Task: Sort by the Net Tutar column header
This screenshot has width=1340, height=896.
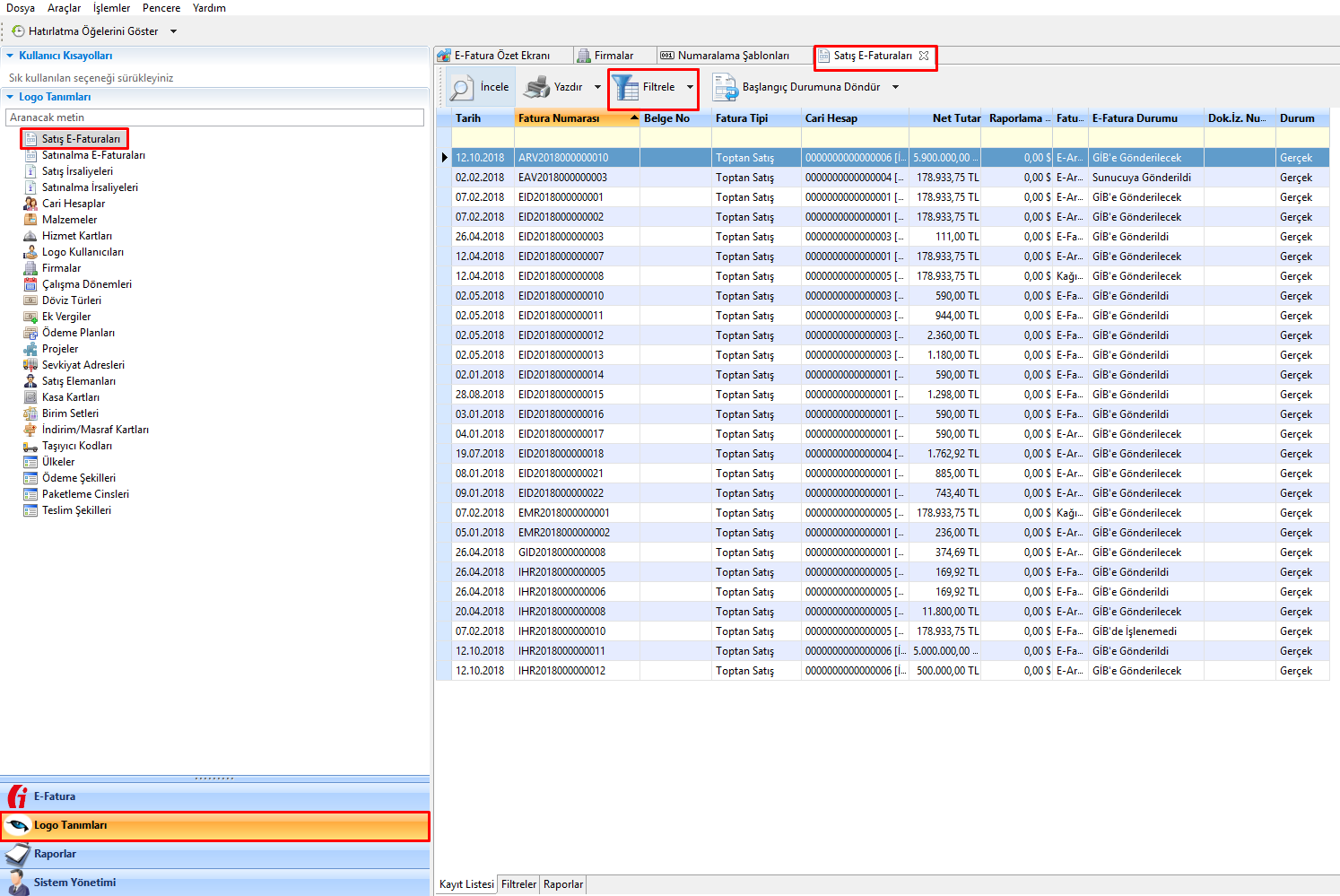Action: click(956, 118)
